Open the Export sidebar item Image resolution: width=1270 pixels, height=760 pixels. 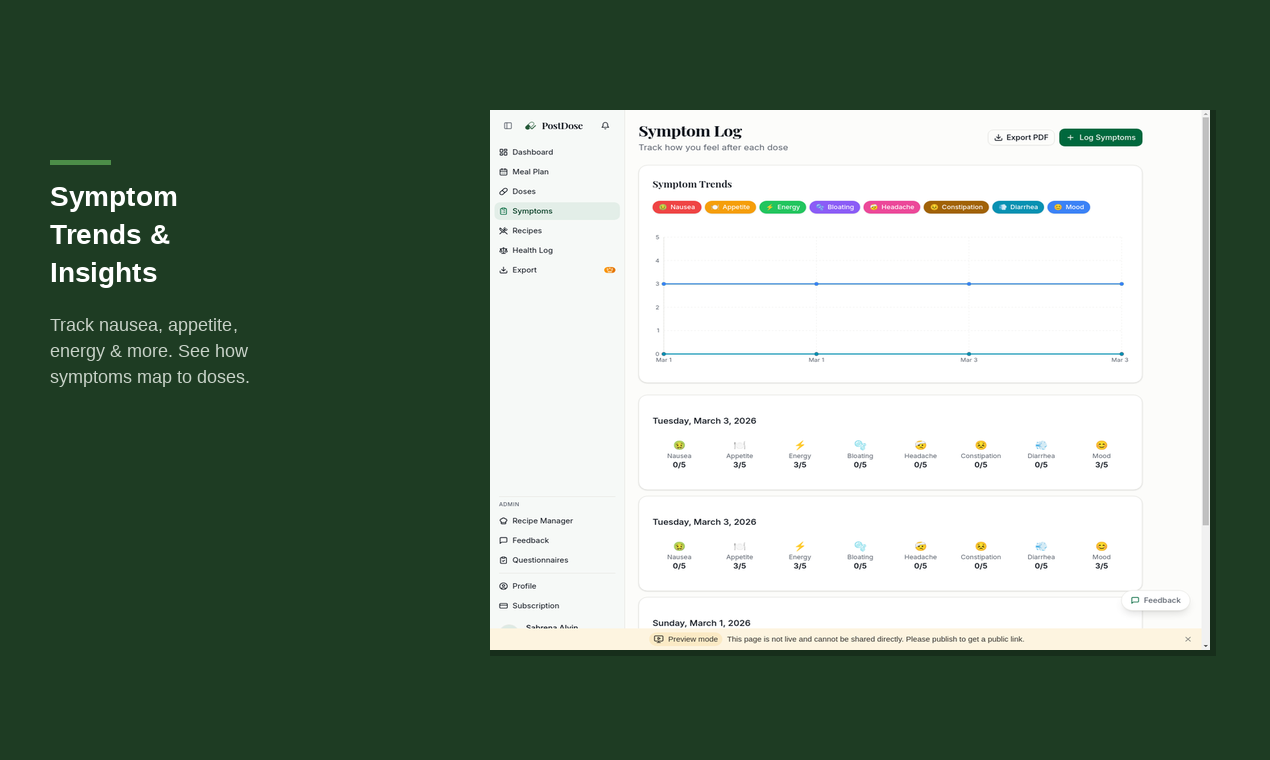[557, 270]
